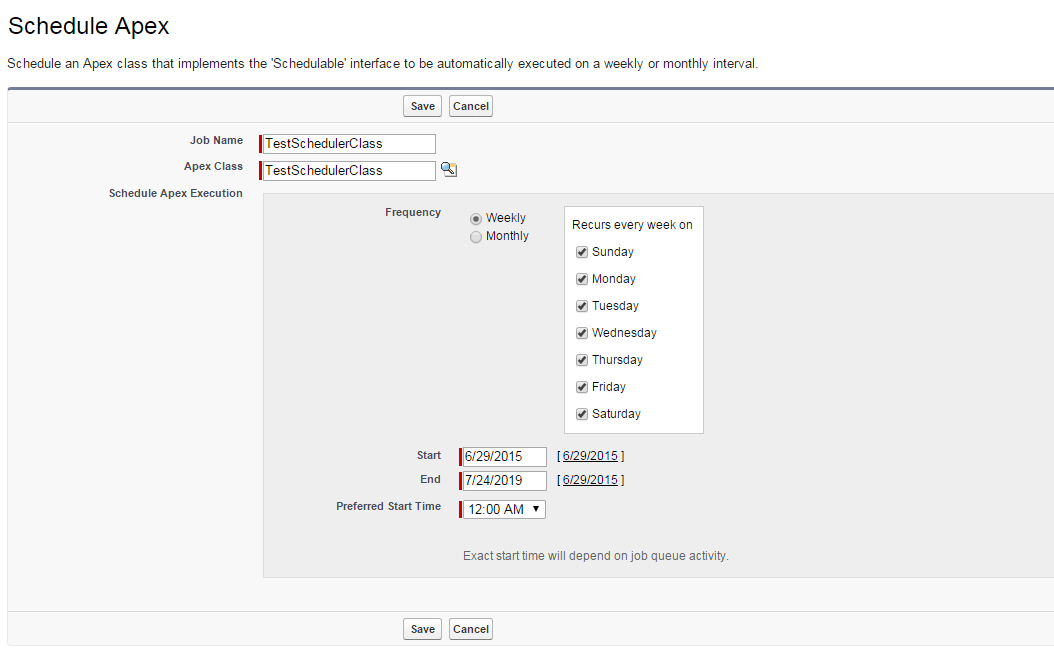The height and width of the screenshot is (652, 1054).
Task: Toggle the Tuesday recurrence checkbox
Action: [582, 306]
